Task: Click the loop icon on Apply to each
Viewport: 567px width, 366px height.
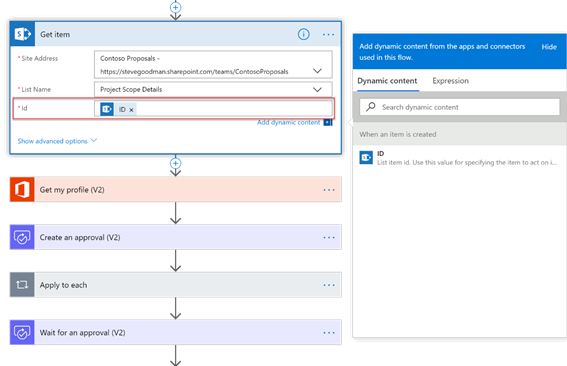Action: click(x=22, y=285)
